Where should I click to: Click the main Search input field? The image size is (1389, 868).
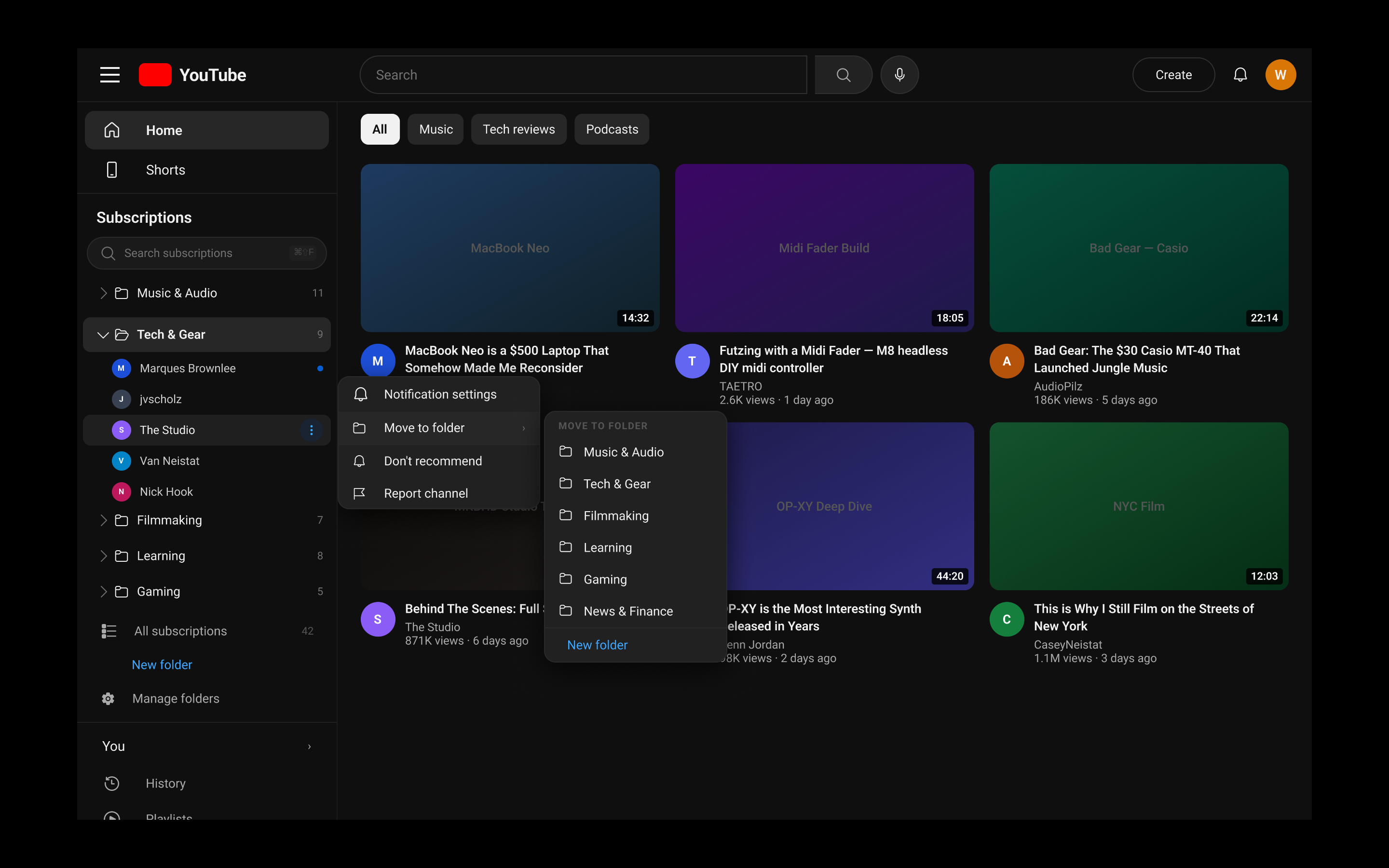point(583,75)
